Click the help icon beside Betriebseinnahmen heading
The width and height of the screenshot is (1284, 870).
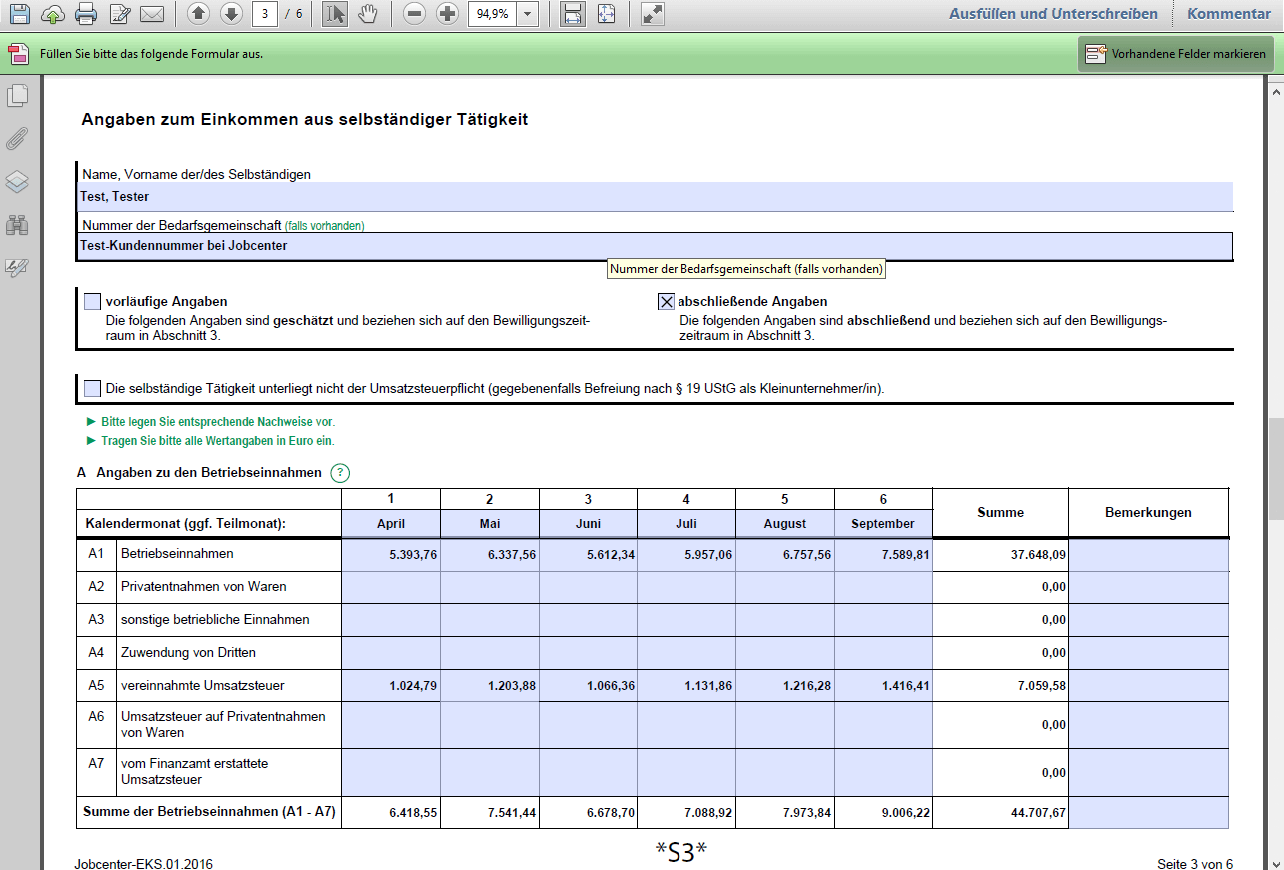(x=340, y=473)
